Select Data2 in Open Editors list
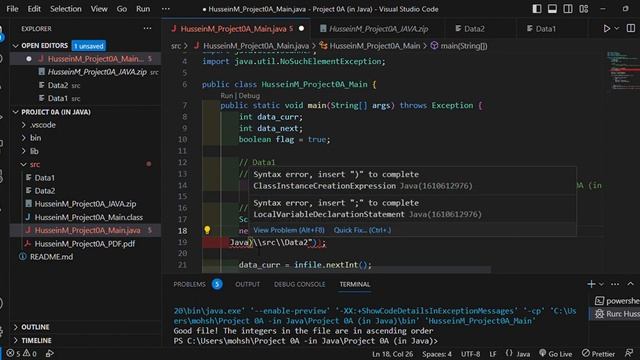This screenshot has width=640, height=360. pos(58,85)
